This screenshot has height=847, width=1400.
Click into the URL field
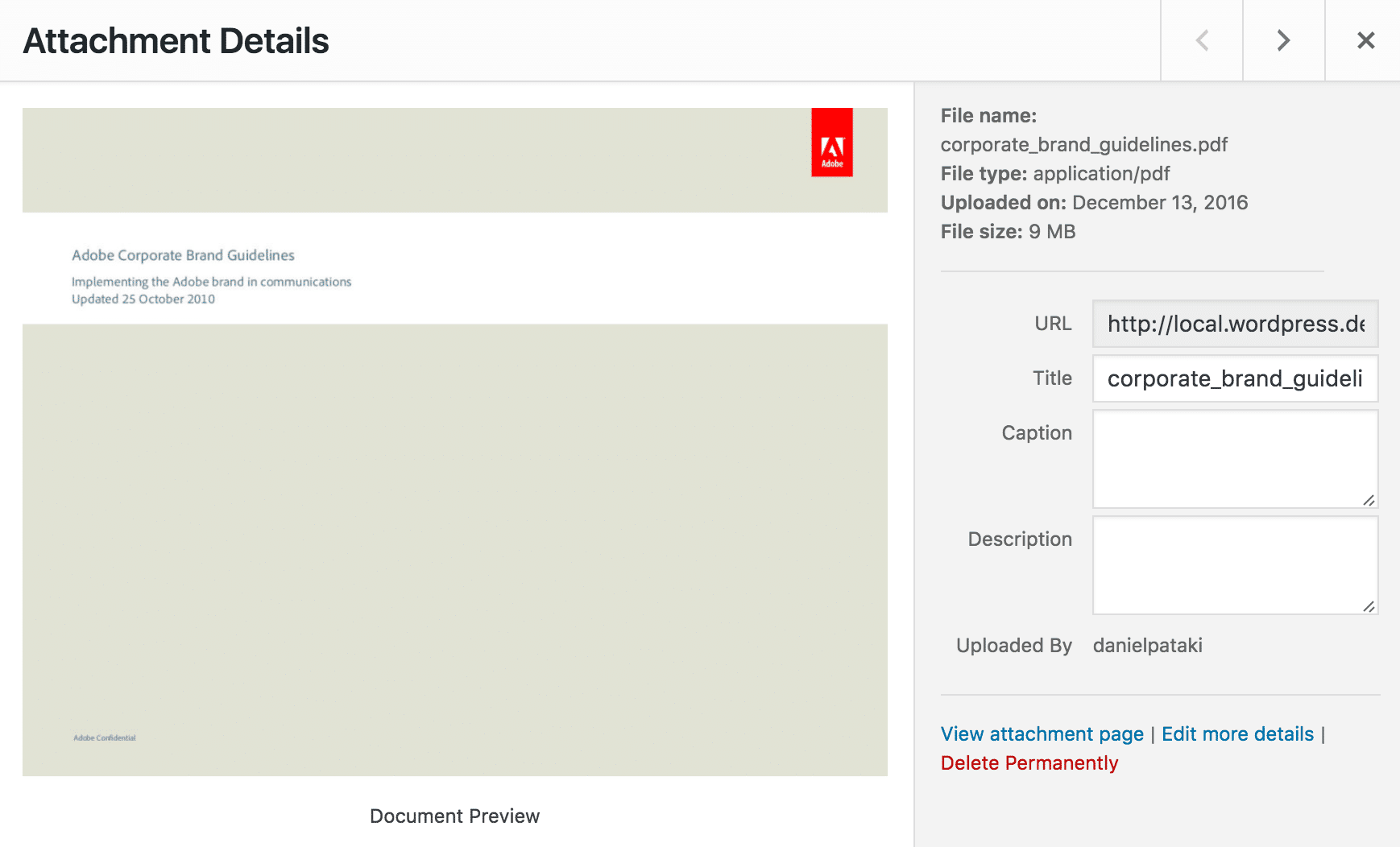point(1235,324)
